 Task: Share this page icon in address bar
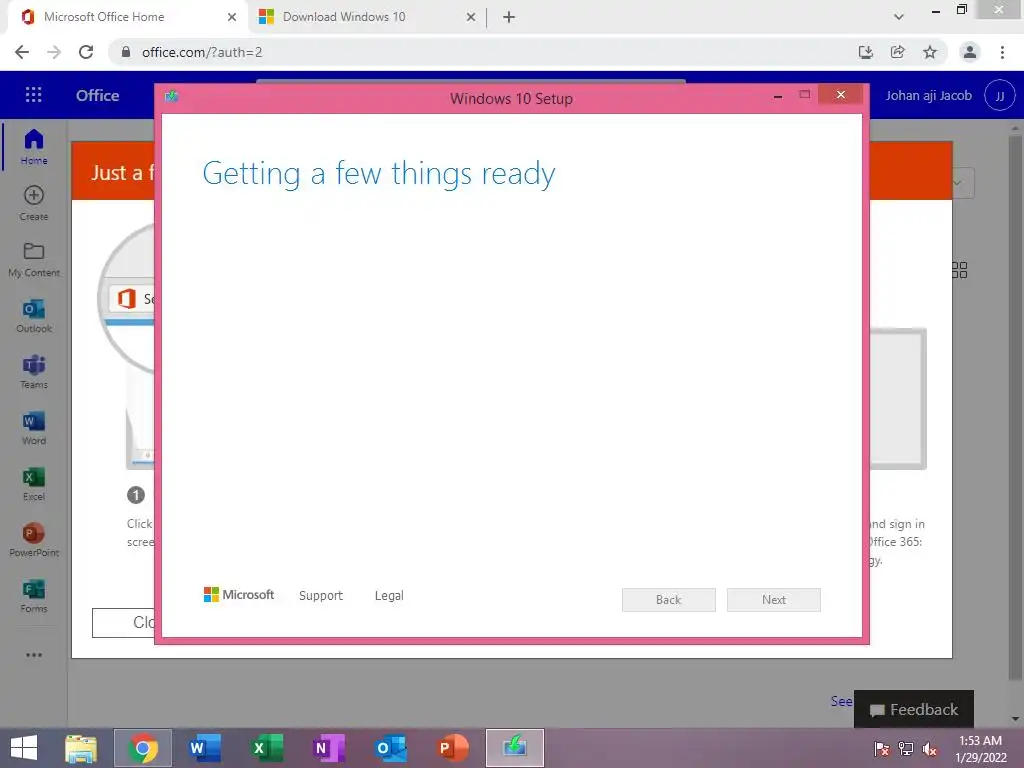[898, 52]
